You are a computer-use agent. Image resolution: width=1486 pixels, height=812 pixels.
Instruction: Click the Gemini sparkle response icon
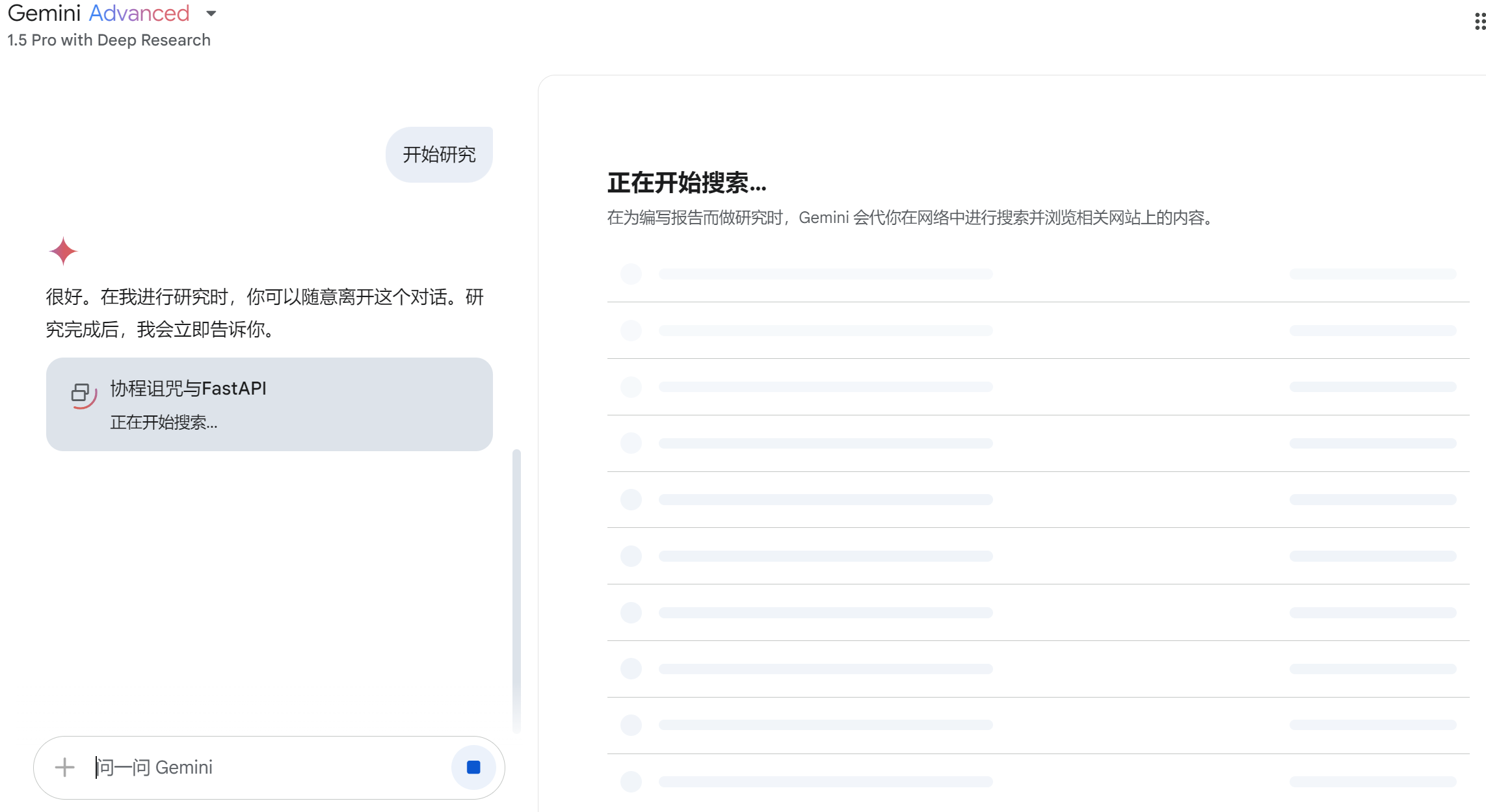[63, 251]
